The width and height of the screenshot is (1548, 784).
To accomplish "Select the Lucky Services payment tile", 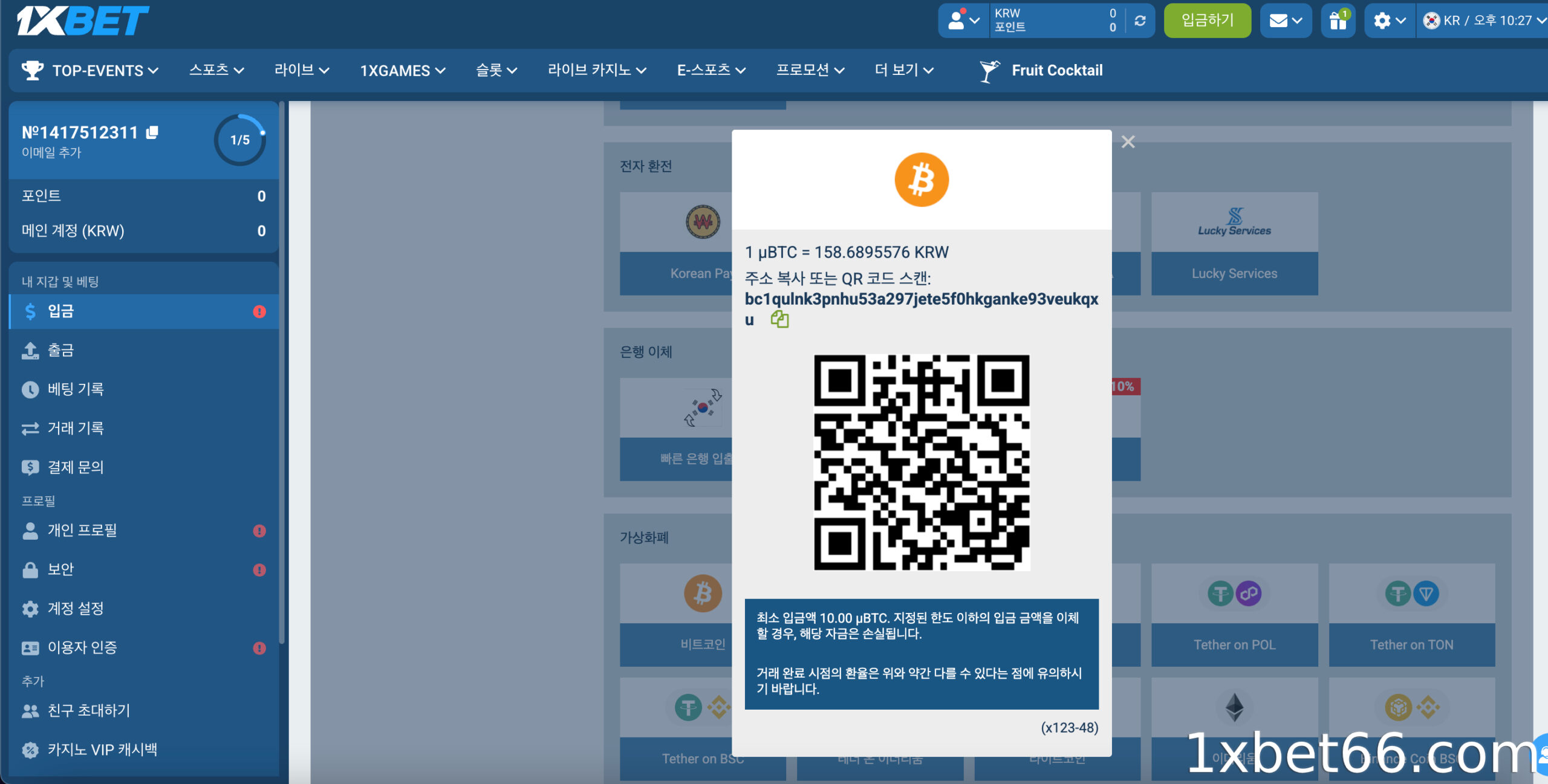I will (1234, 243).
